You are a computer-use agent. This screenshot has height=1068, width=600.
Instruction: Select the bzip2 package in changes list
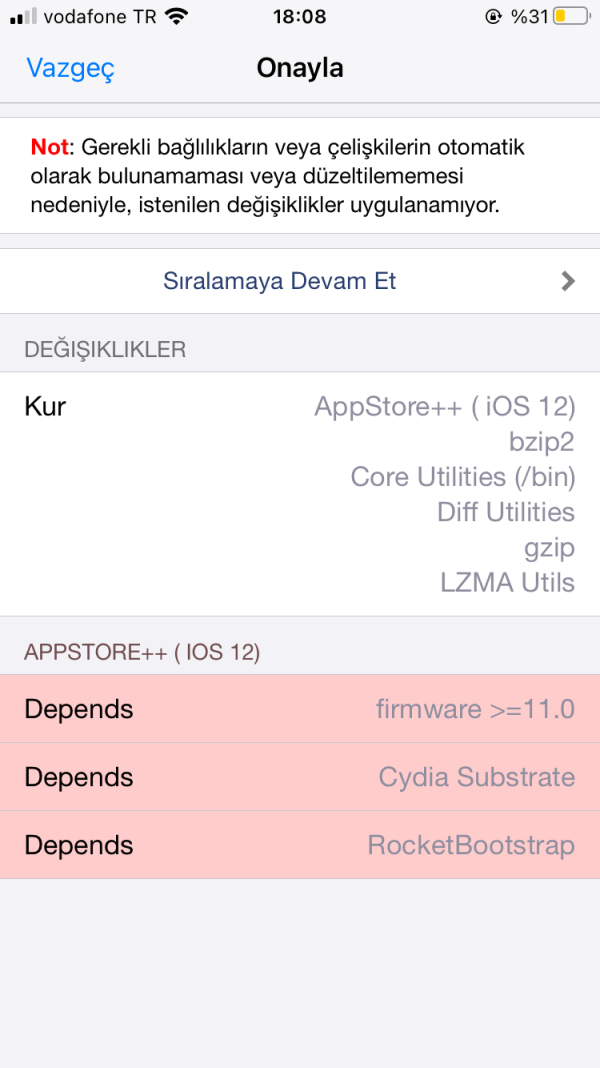coord(541,441)
